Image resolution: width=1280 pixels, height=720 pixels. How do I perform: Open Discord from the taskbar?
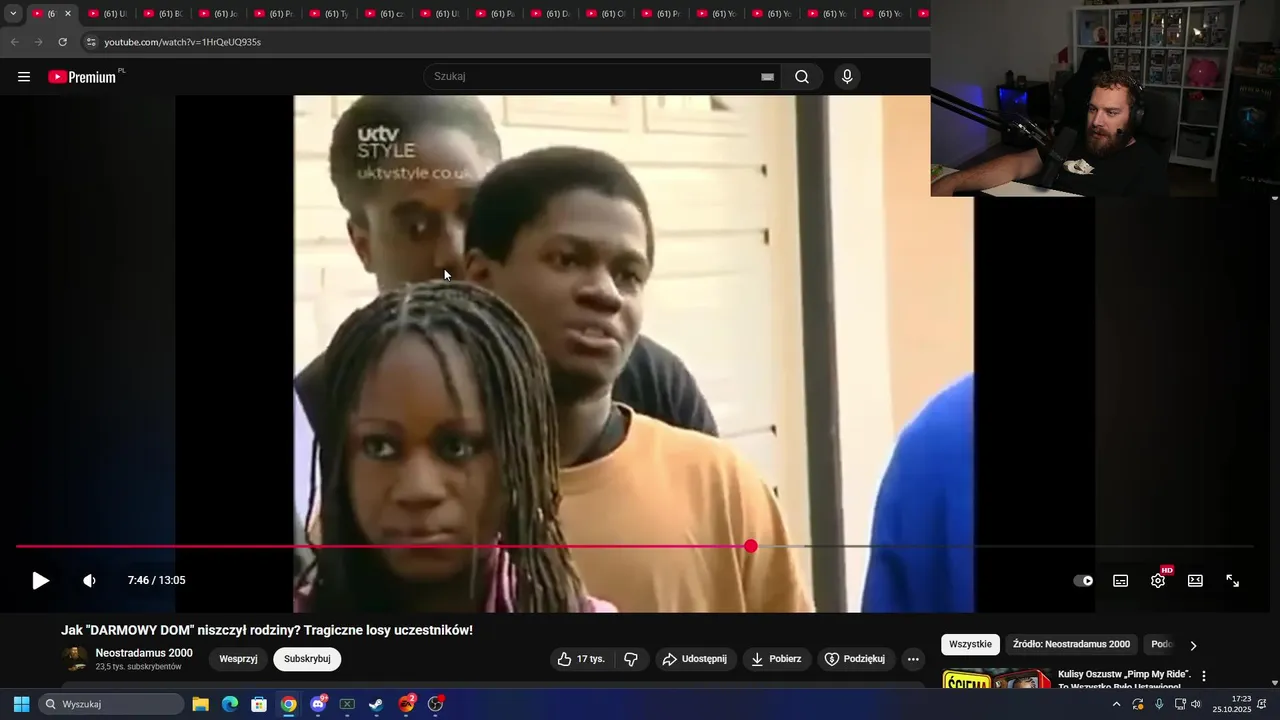(x=318, y=704)
